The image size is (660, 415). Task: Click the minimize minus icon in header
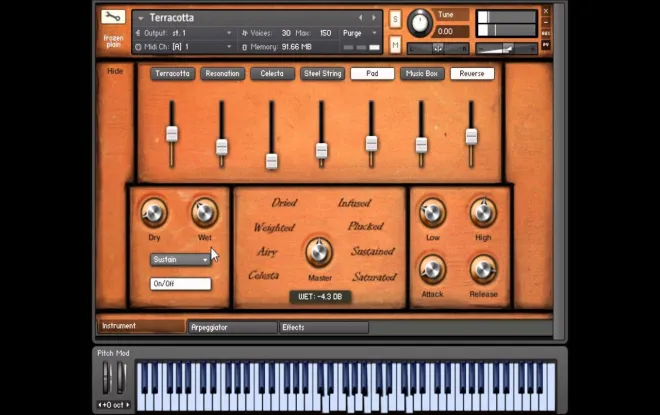[546, 22]
